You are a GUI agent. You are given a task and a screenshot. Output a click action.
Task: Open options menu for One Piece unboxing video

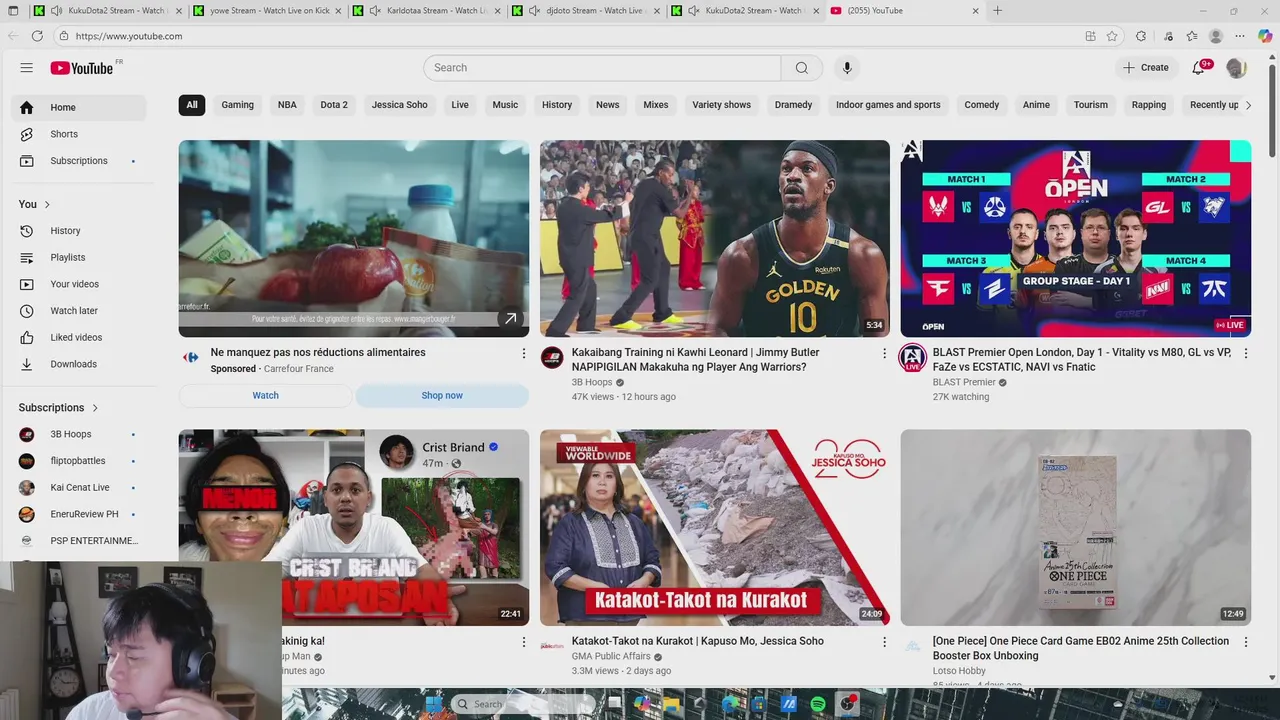(1245, 642)
